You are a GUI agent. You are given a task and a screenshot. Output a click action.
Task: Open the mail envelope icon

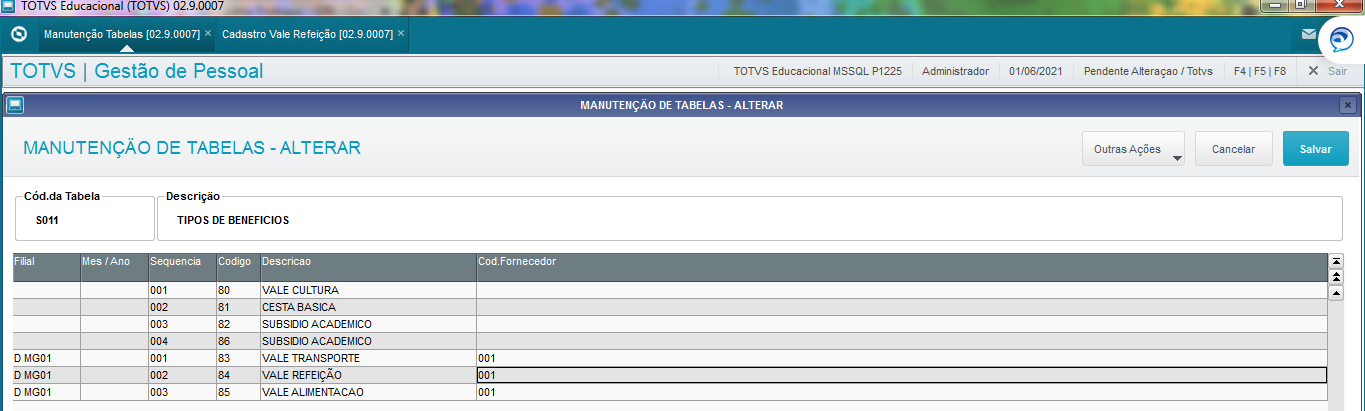1309,34
